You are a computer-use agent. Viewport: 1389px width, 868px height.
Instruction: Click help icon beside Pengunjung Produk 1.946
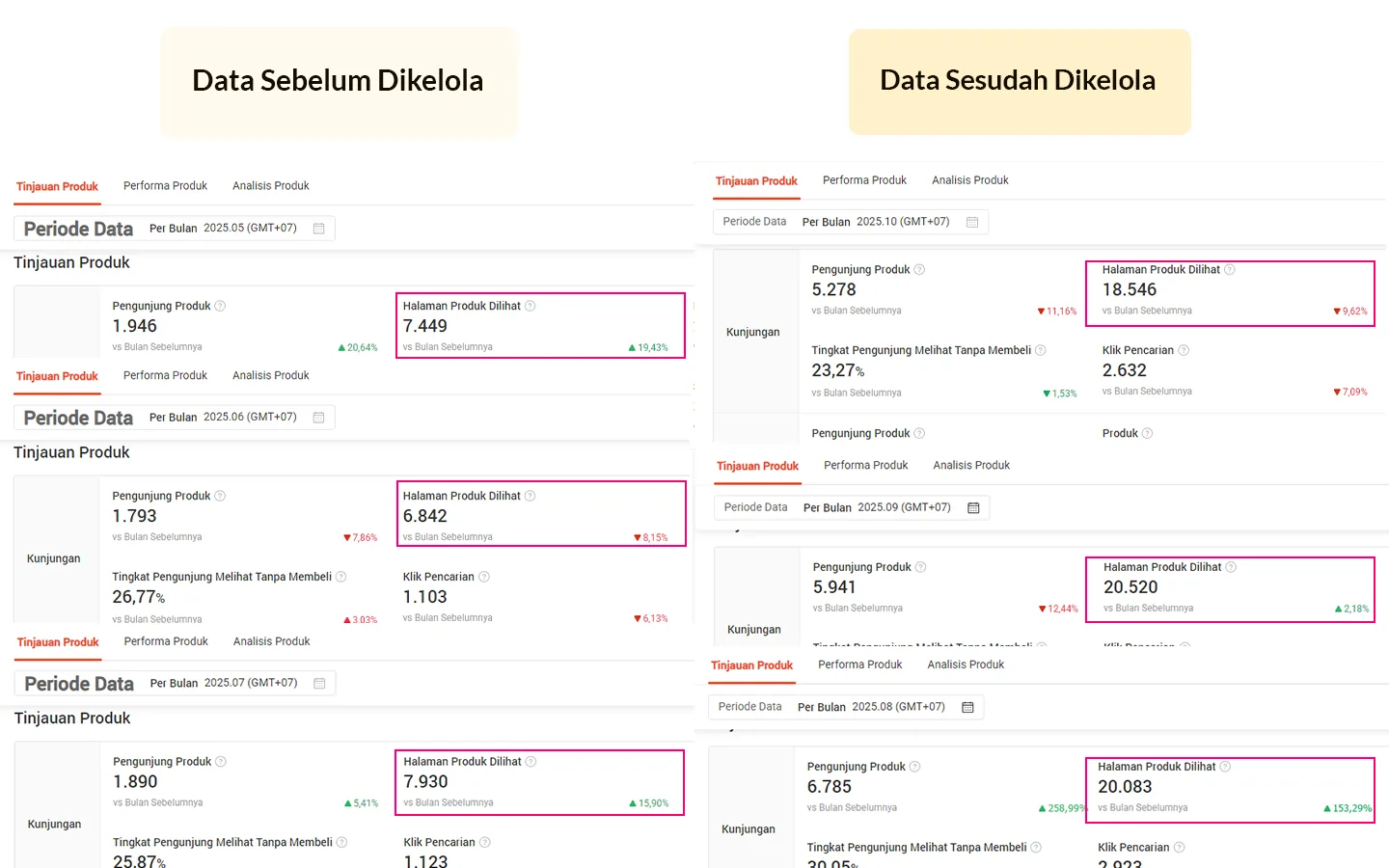[220, 306]
